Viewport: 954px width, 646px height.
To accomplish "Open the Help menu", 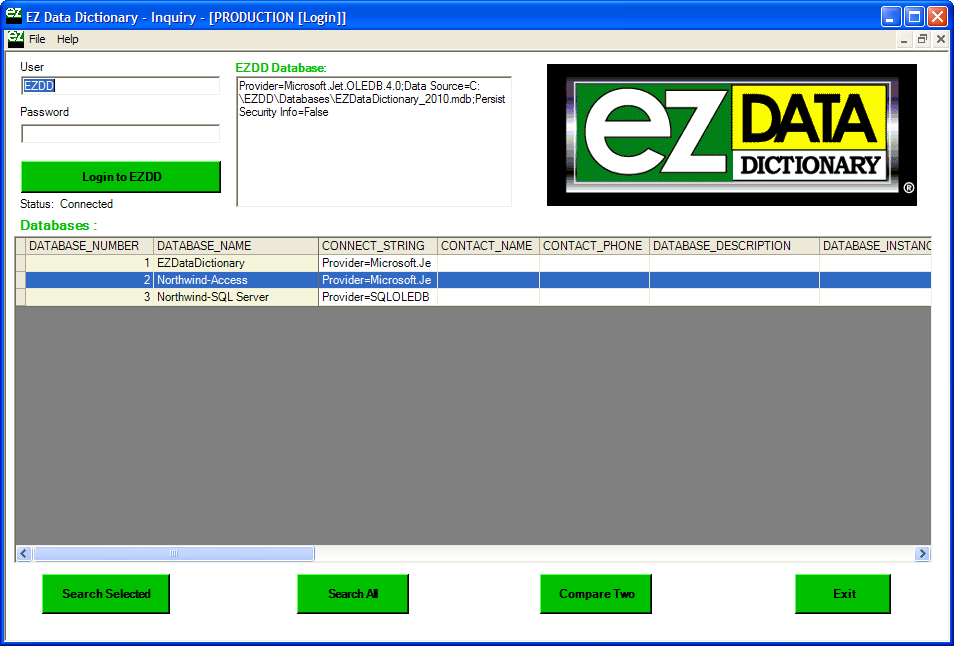I will point(68,39).
